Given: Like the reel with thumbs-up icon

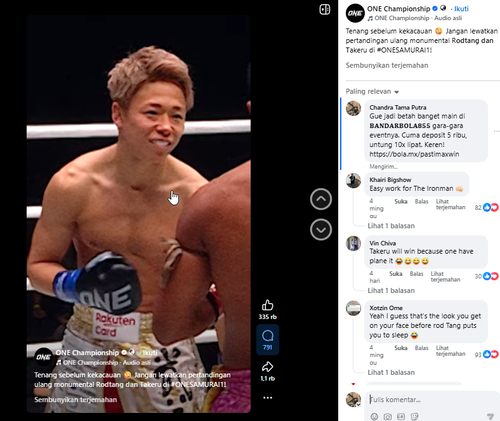Looking at the screenshot, I should pyautogui.click(x=267, y=305).
